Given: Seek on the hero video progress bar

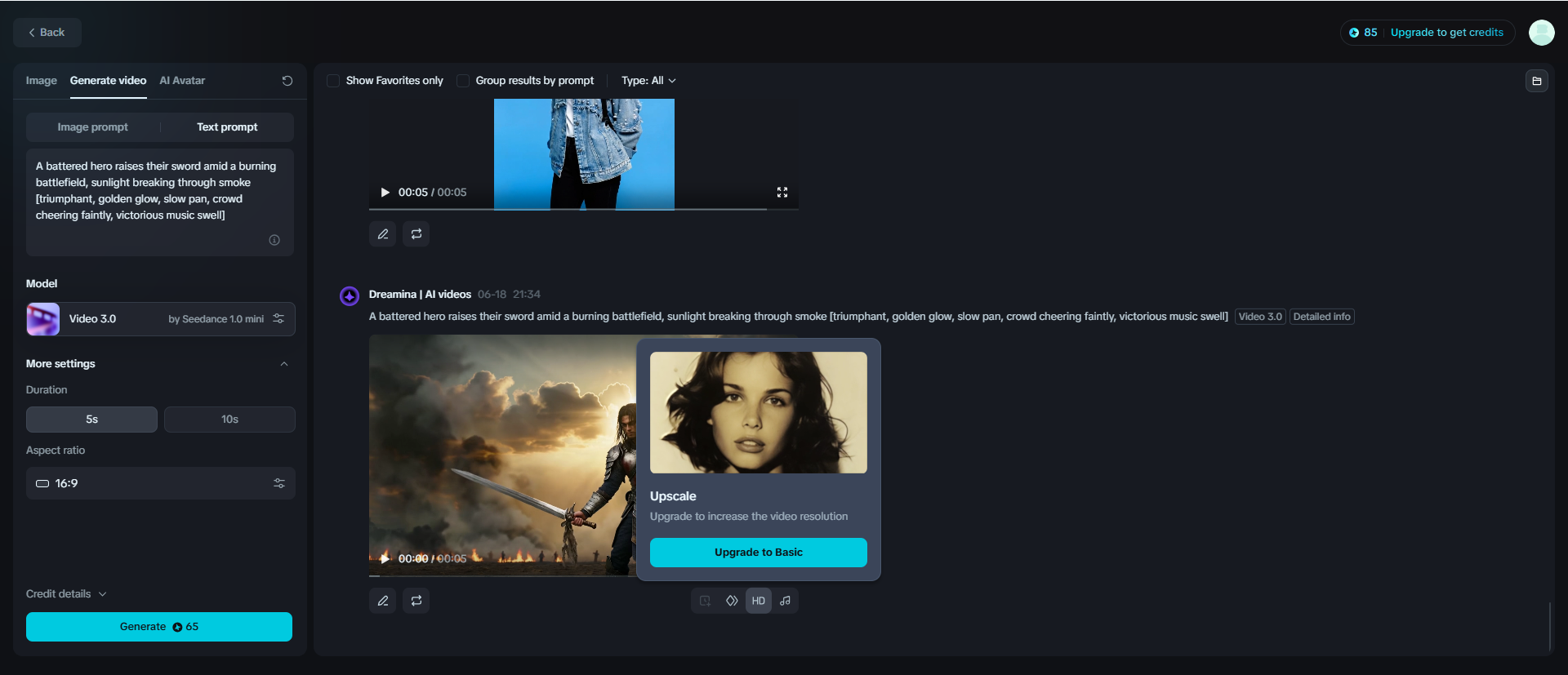Looking at the screenshot, I should pos(502,575).
